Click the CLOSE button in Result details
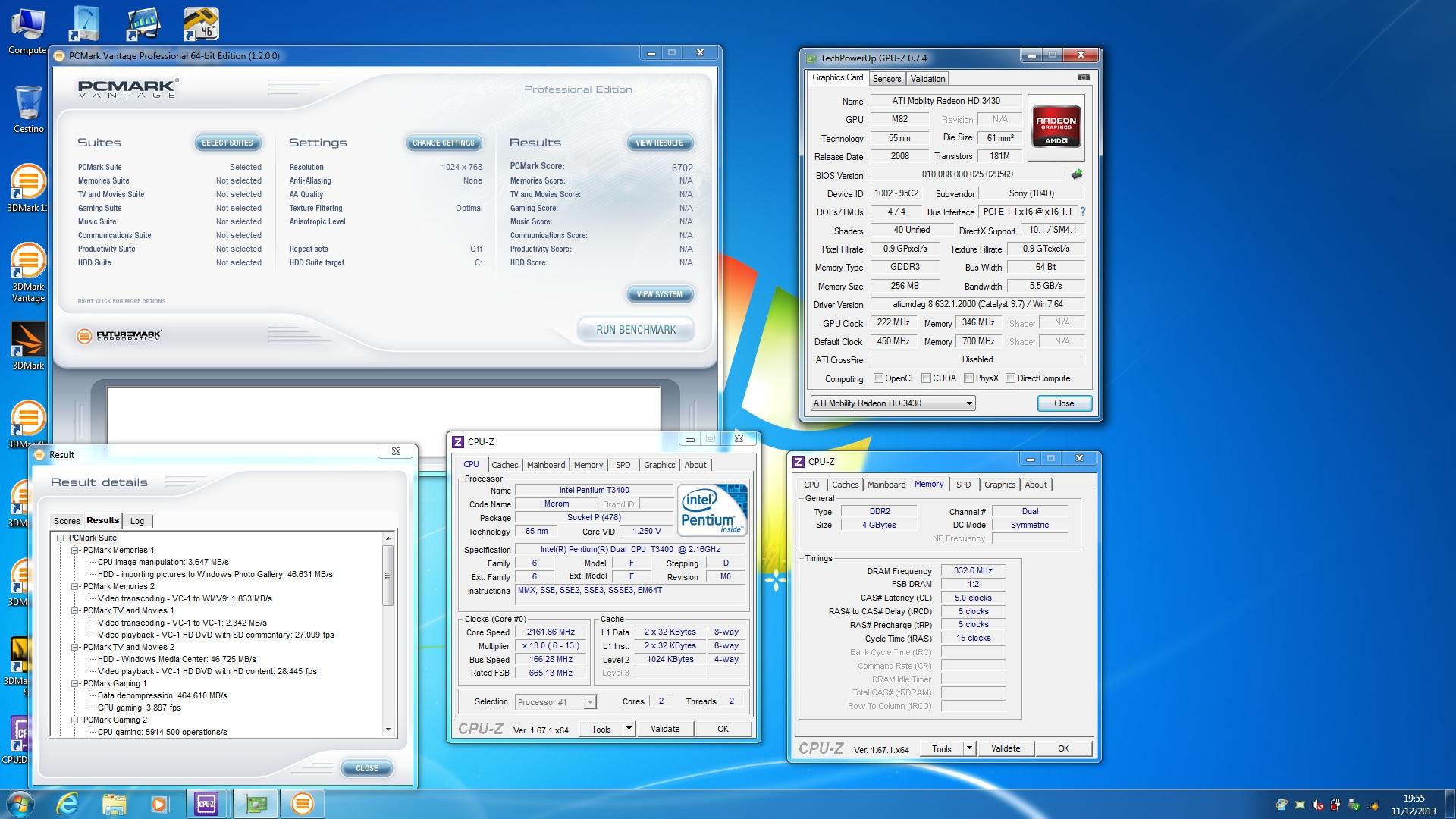 (367, 768)
